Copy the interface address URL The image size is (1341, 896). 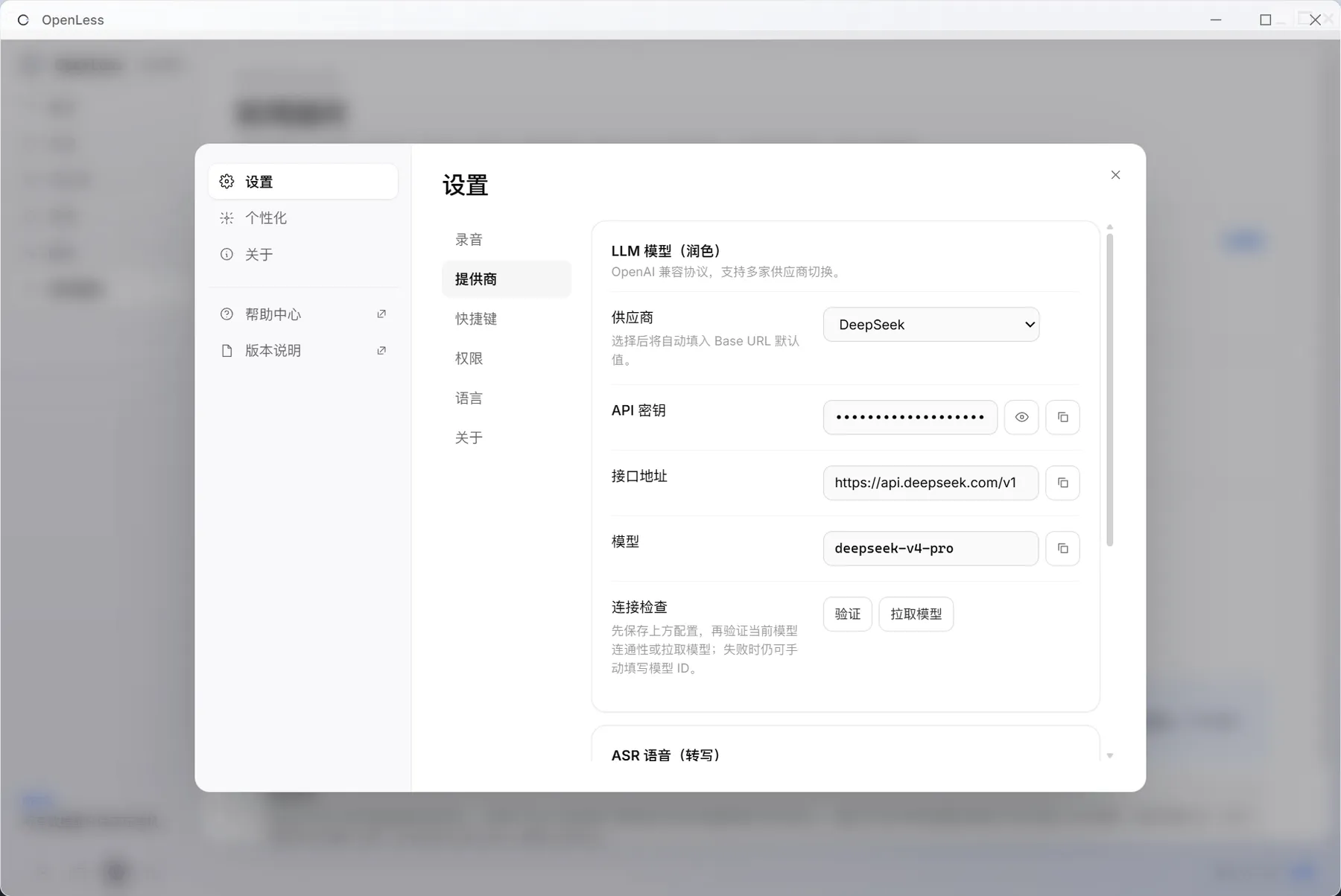point(1062,483)
